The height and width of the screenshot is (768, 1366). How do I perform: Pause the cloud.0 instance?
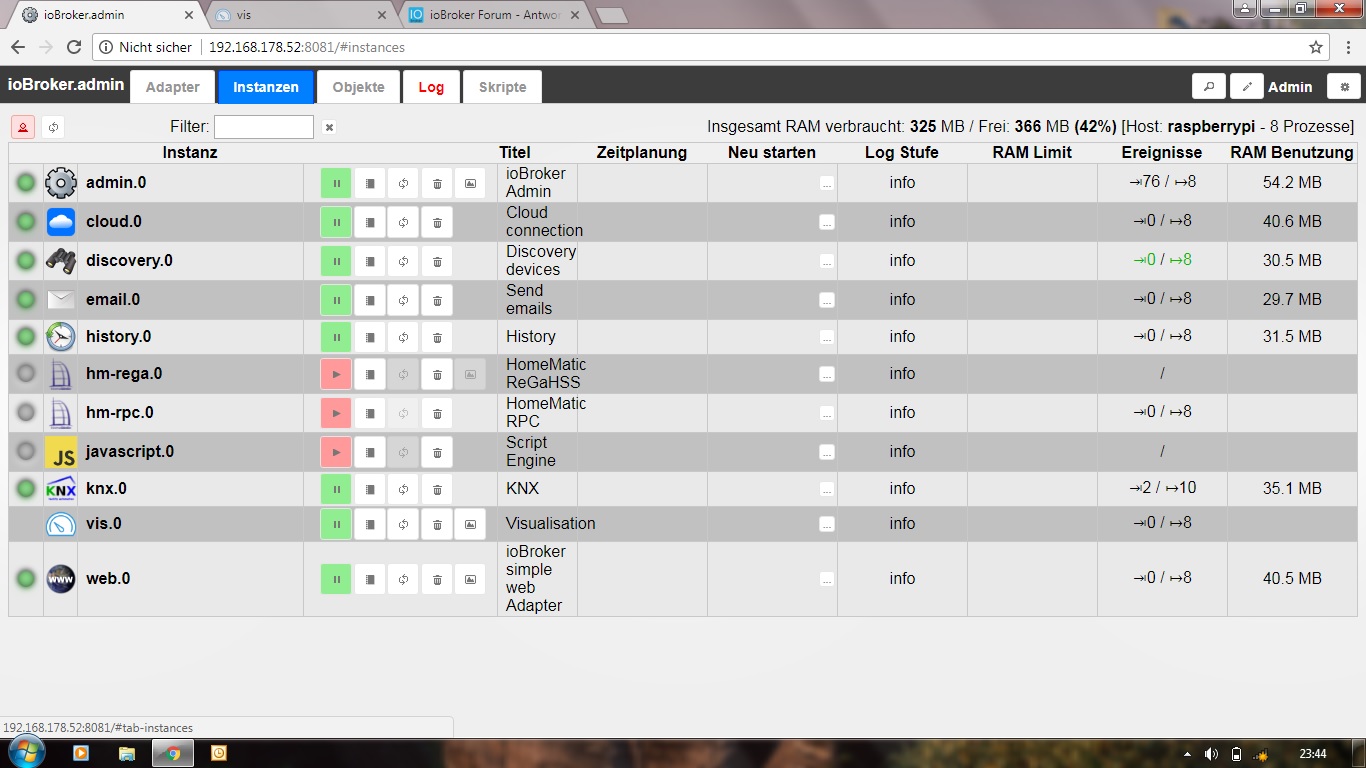[x=336, y=222]
